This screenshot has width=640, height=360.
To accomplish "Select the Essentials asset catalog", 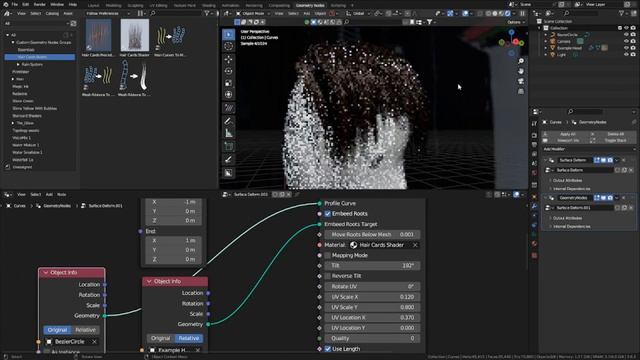I will click(x=26, y=50).
